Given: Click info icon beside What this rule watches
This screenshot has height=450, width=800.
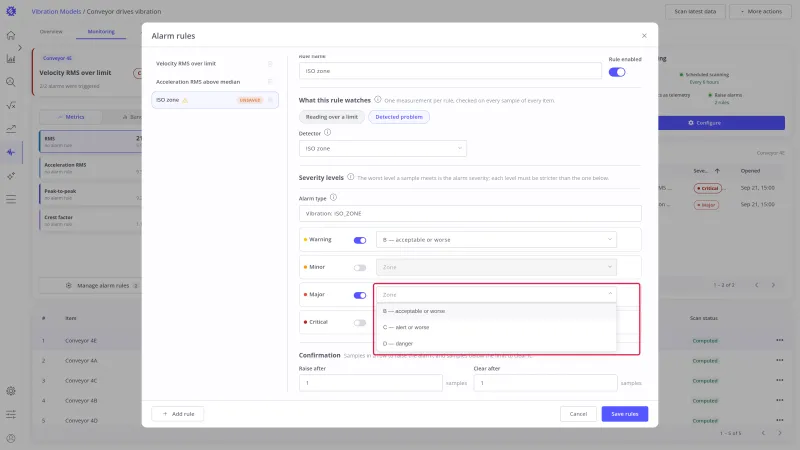Looking at the screenshot, I should point(378,99).
